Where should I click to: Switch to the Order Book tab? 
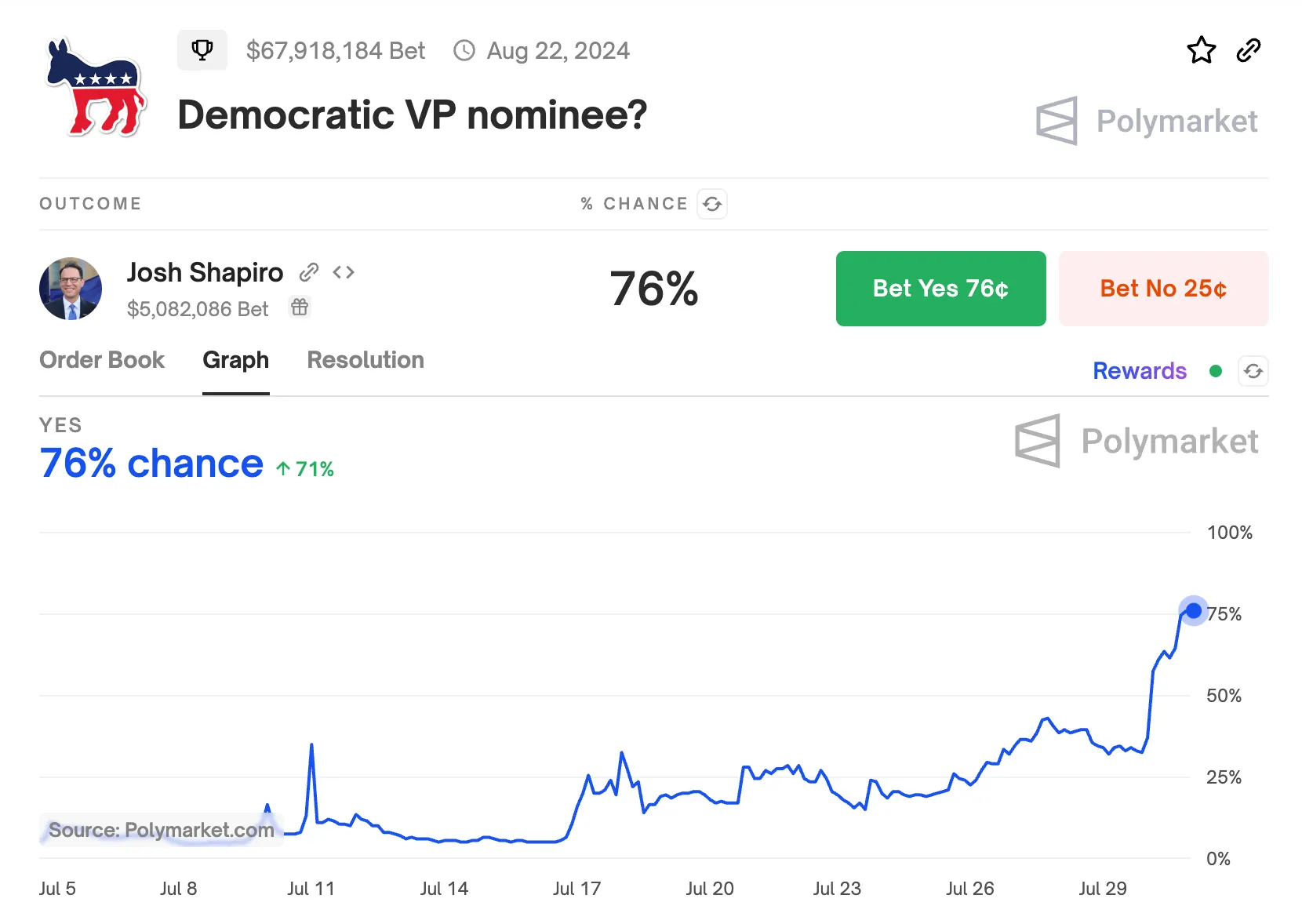point(102,360)
